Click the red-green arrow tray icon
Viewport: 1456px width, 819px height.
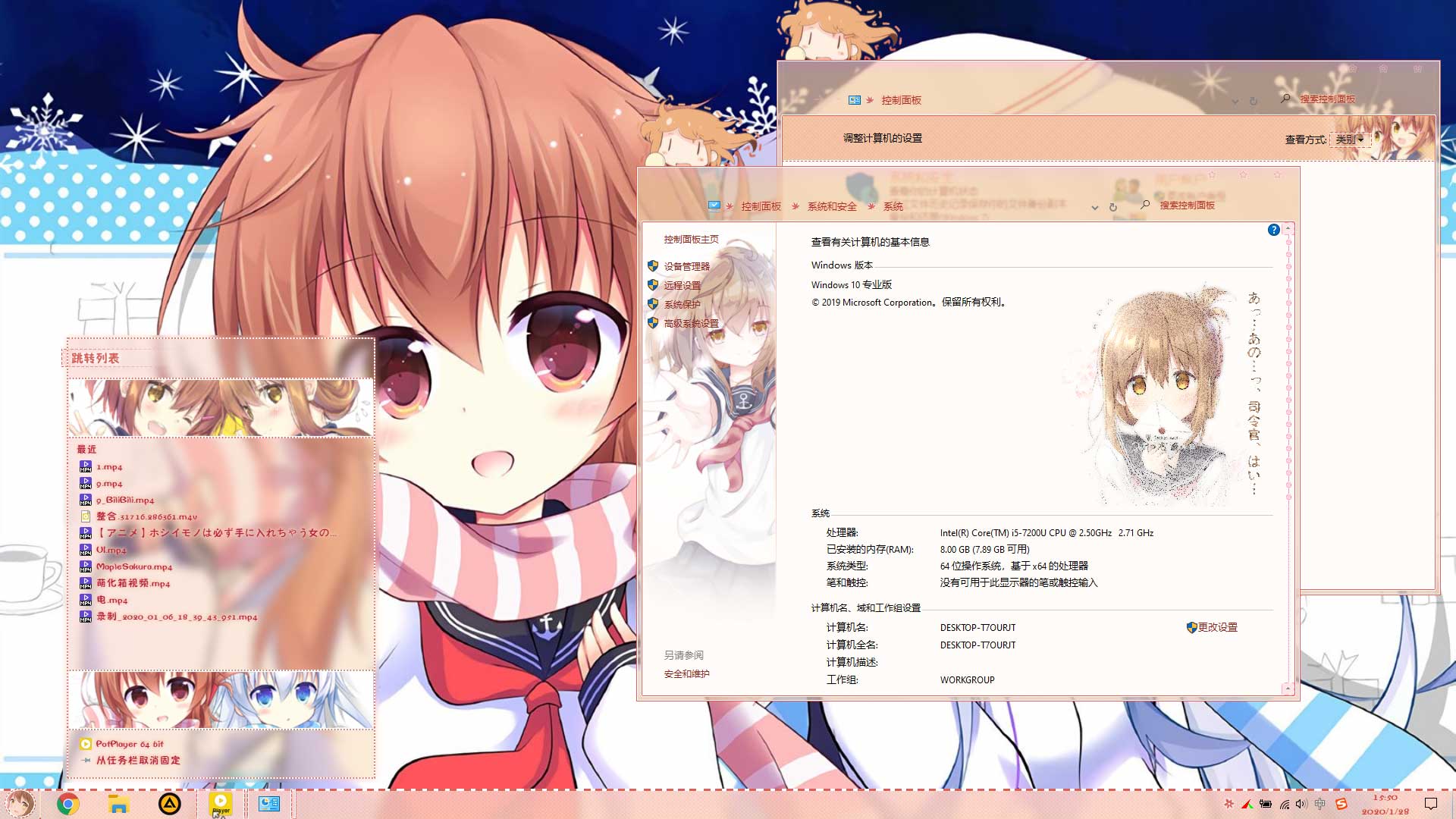pos(1247,804)
